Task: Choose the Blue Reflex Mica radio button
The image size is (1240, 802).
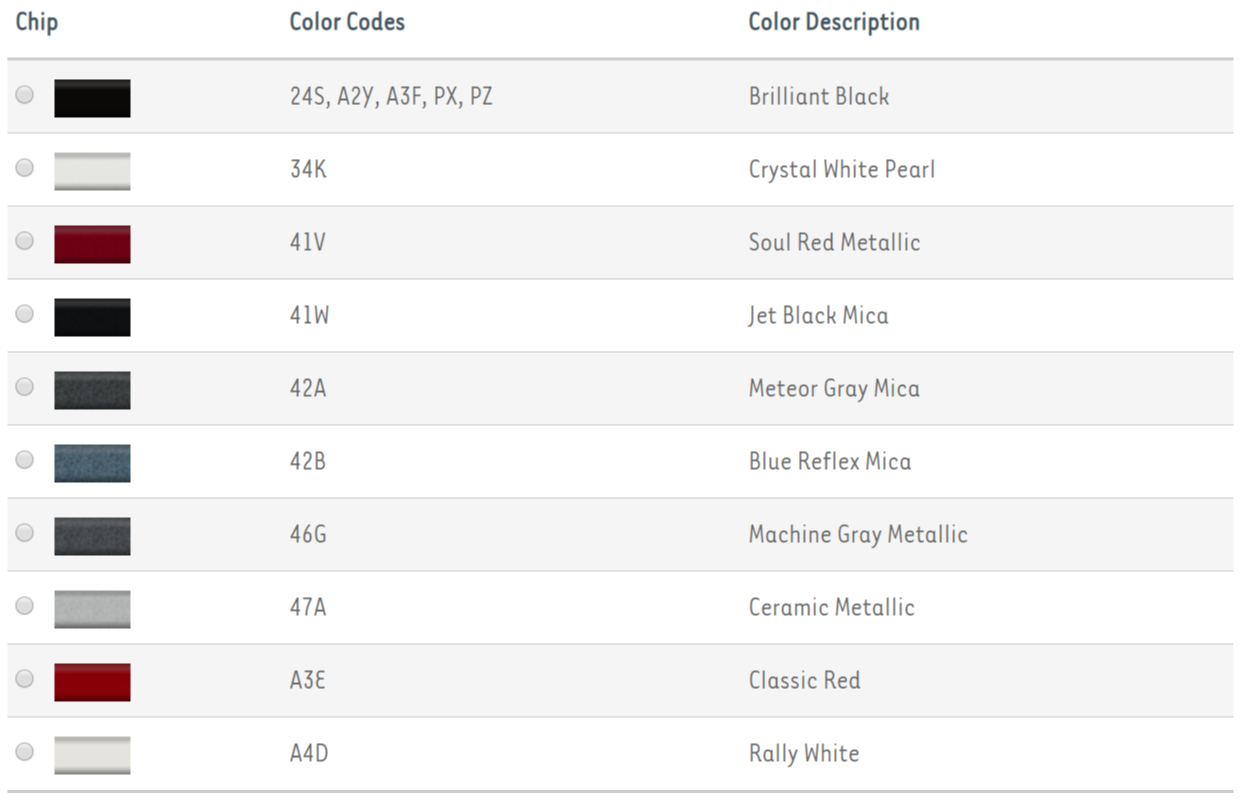Action: [x=25, y=460]
